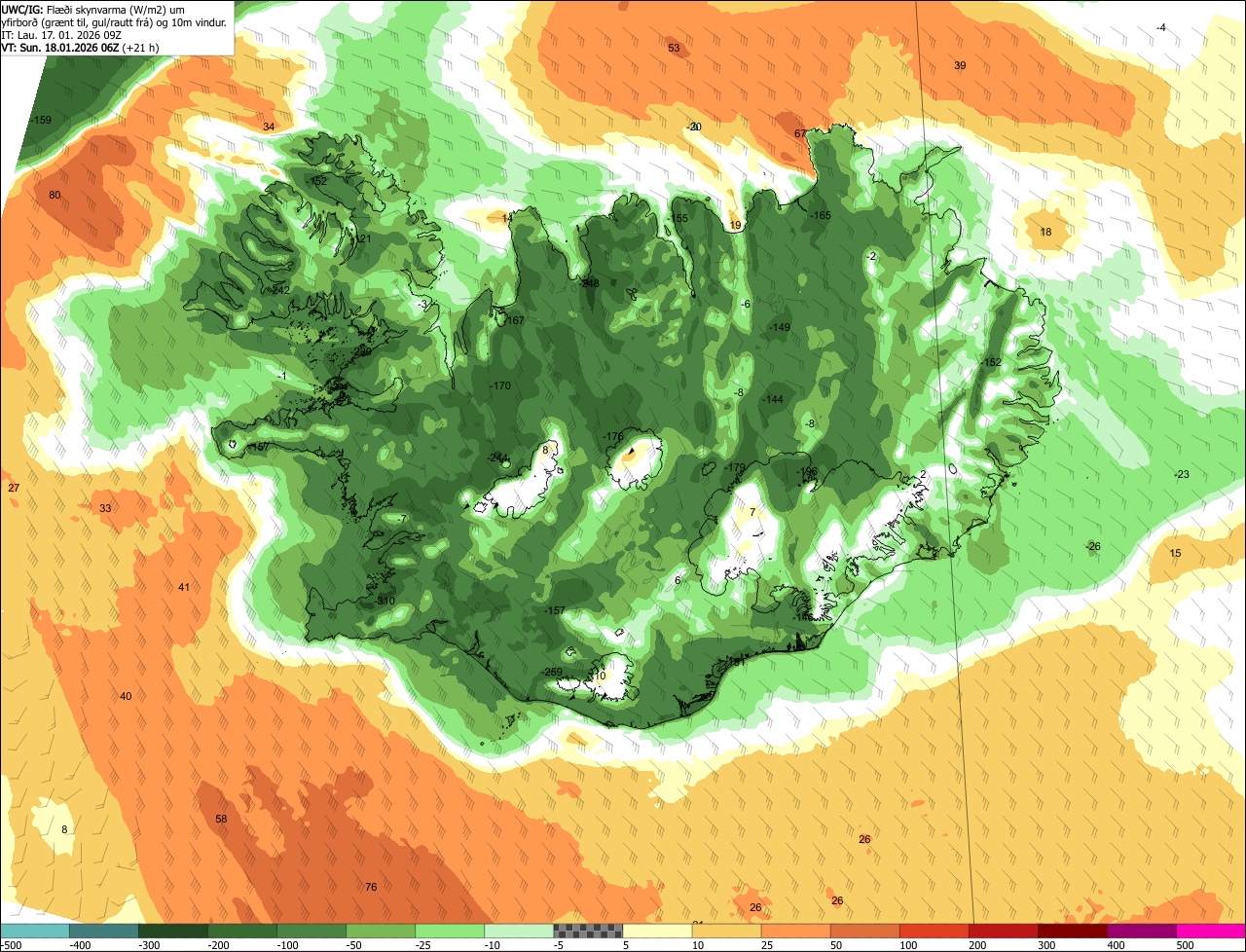
Task: Click the -155 value on the map
Action: click(678, 218)
